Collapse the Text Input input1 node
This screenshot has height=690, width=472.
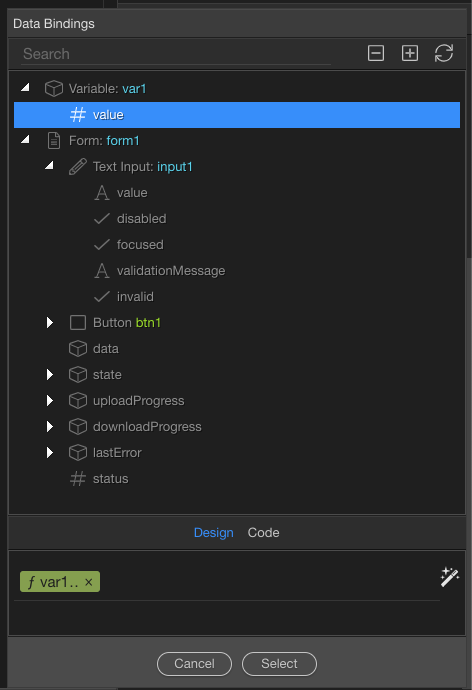click(49, 165)
